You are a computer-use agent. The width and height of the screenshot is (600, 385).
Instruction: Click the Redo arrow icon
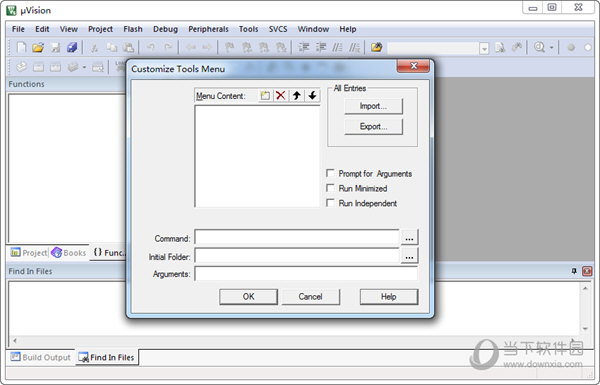(x=168, y=47)
